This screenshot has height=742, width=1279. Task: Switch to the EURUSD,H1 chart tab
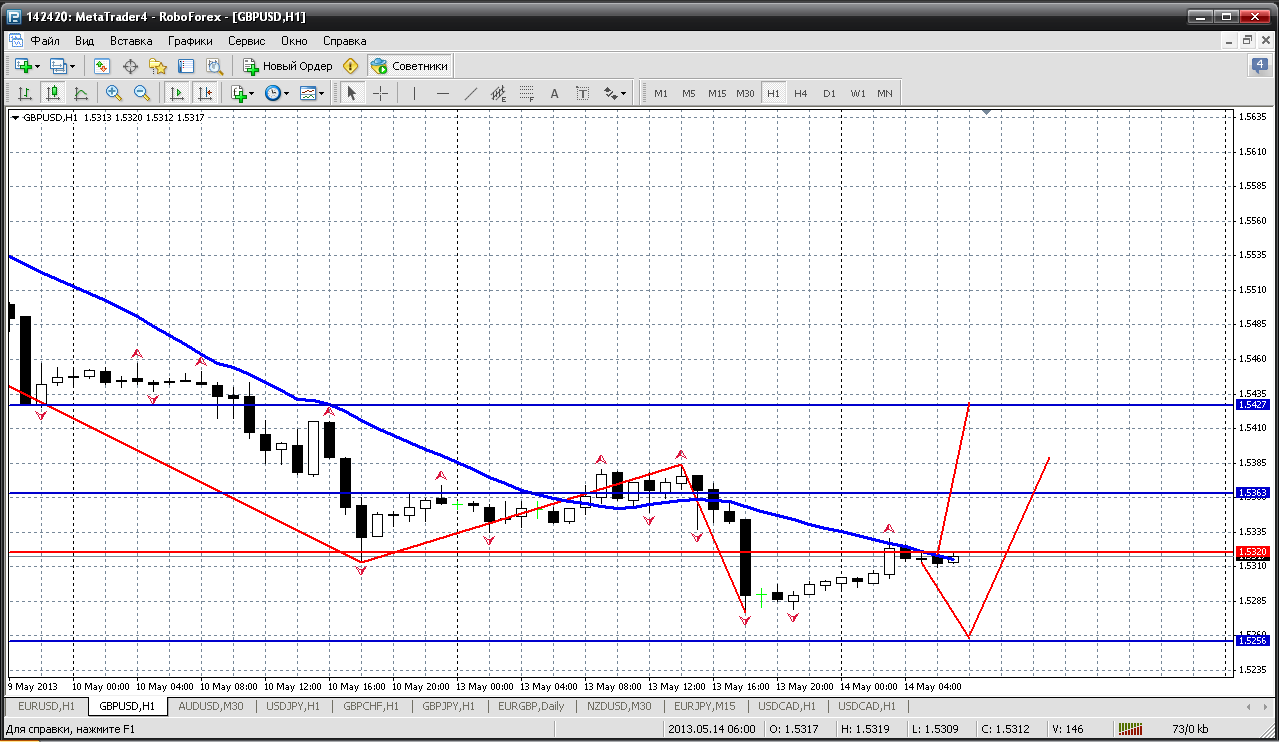[x=47, y=706]
